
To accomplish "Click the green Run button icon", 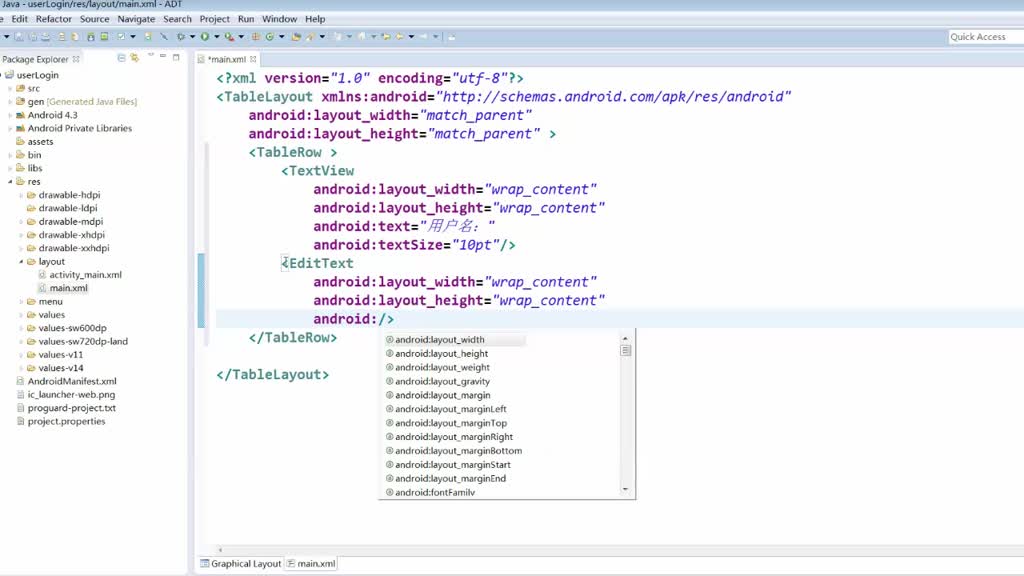I will pyautogui.click(x=204, y=37).
